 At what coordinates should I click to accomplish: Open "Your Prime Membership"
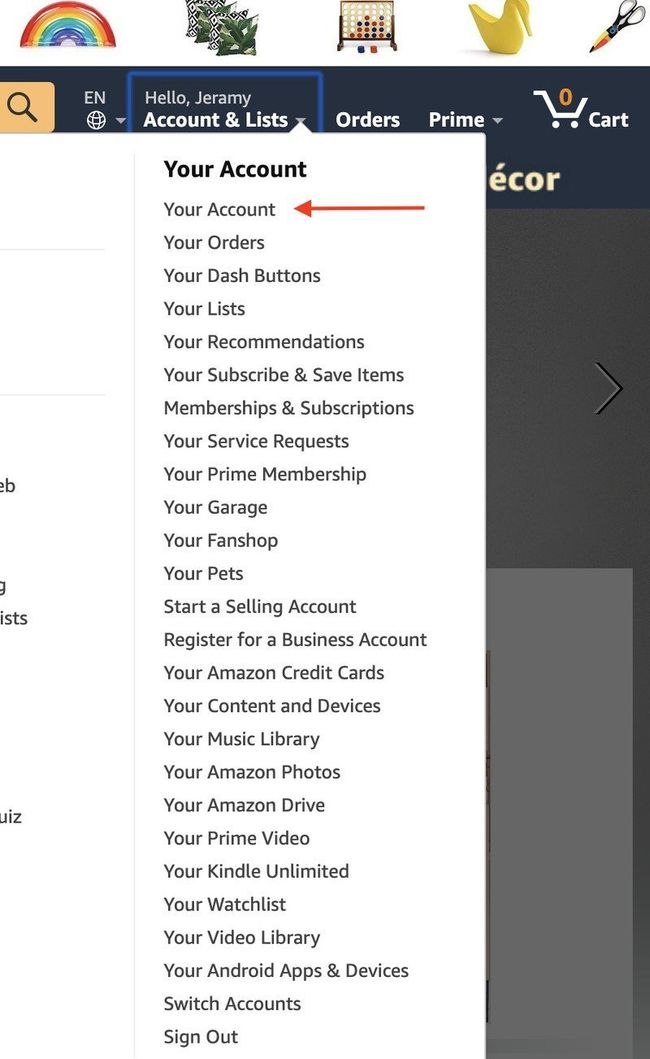[264, 474]
